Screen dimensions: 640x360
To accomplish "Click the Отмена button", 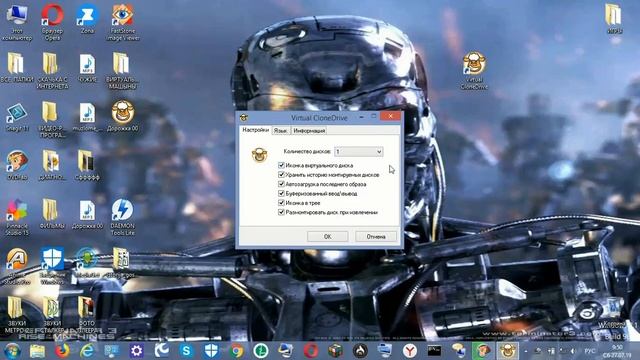I will click(376, 236).
